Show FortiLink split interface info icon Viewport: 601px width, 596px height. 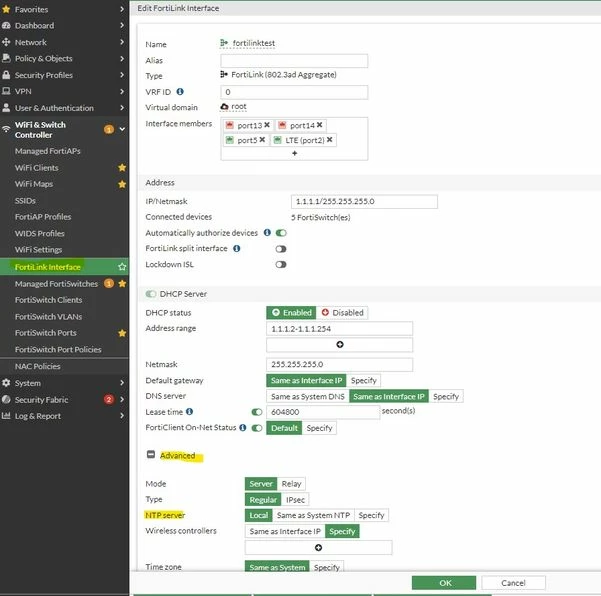point(236,248)
